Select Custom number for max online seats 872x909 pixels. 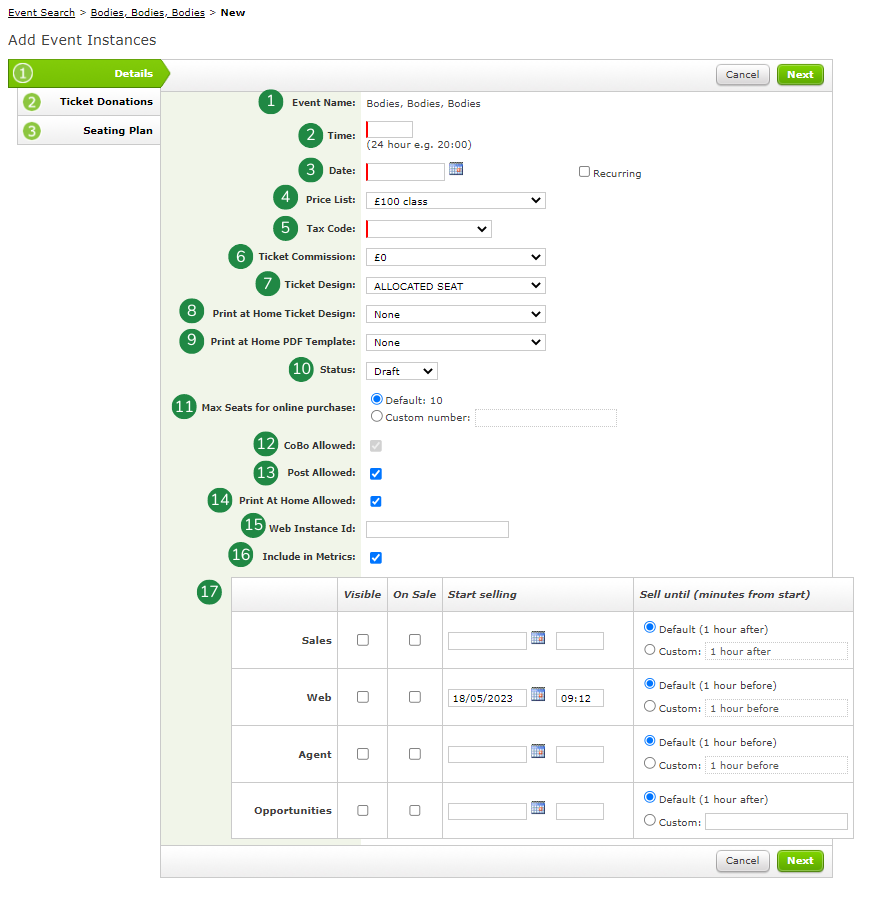click(x=377, y=417)
